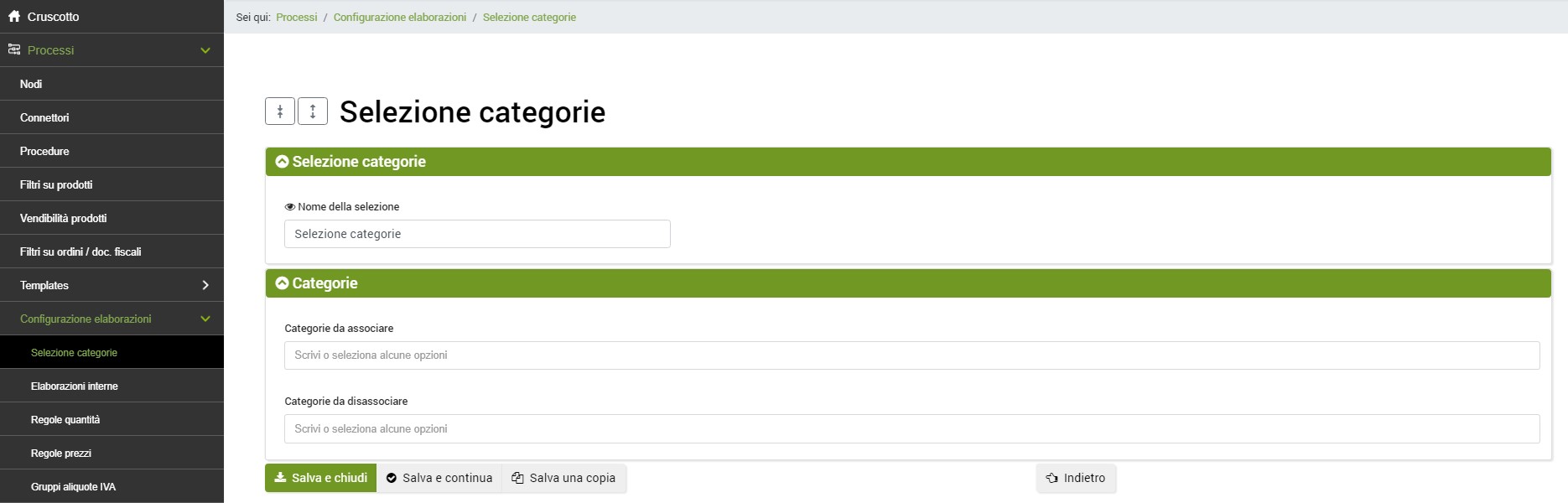
Task: Collapse the Configurazione elaborazioni menu chevron
Action: pyautogui.click(x=205, y=319)
